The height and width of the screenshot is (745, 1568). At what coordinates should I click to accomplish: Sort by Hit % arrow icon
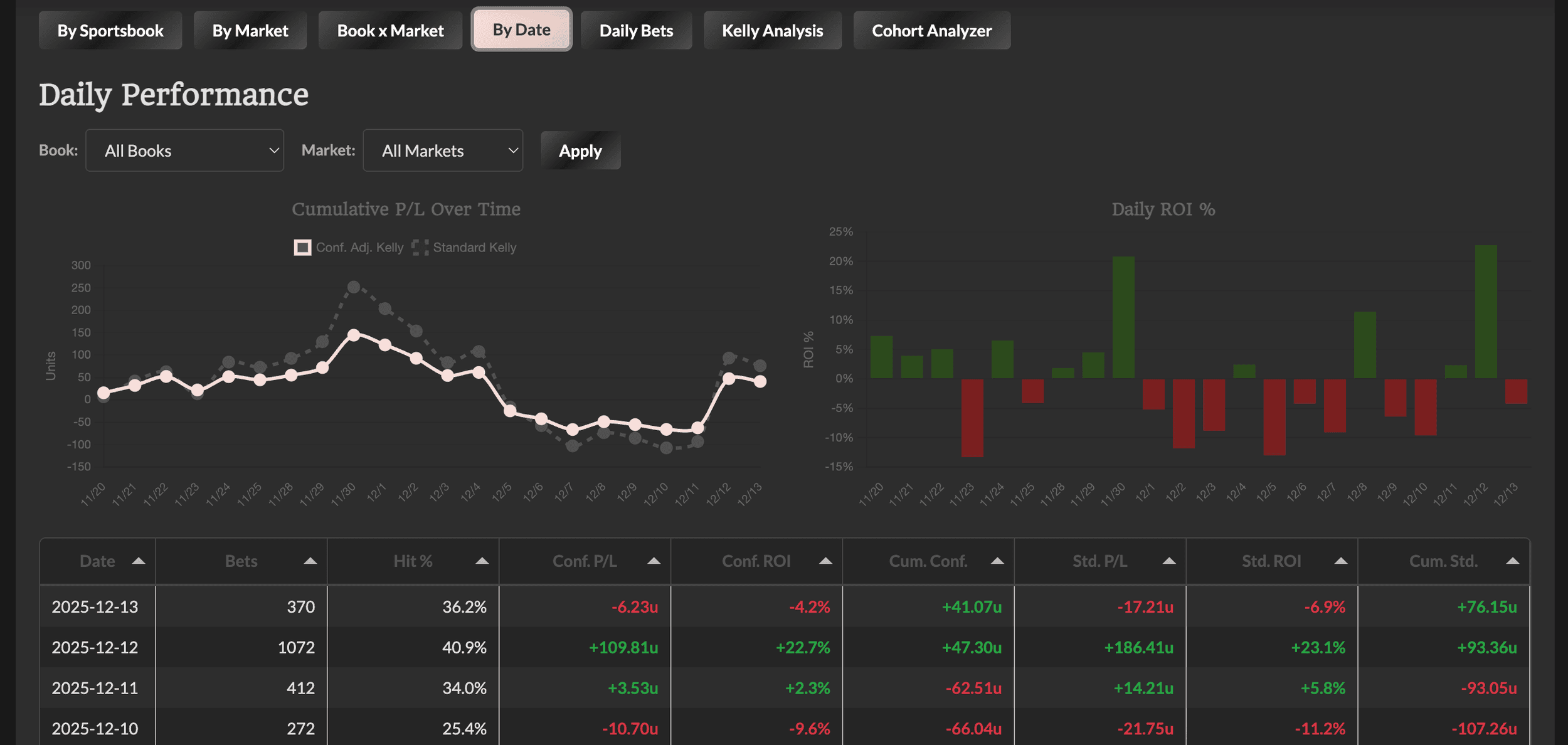(482, 561)
